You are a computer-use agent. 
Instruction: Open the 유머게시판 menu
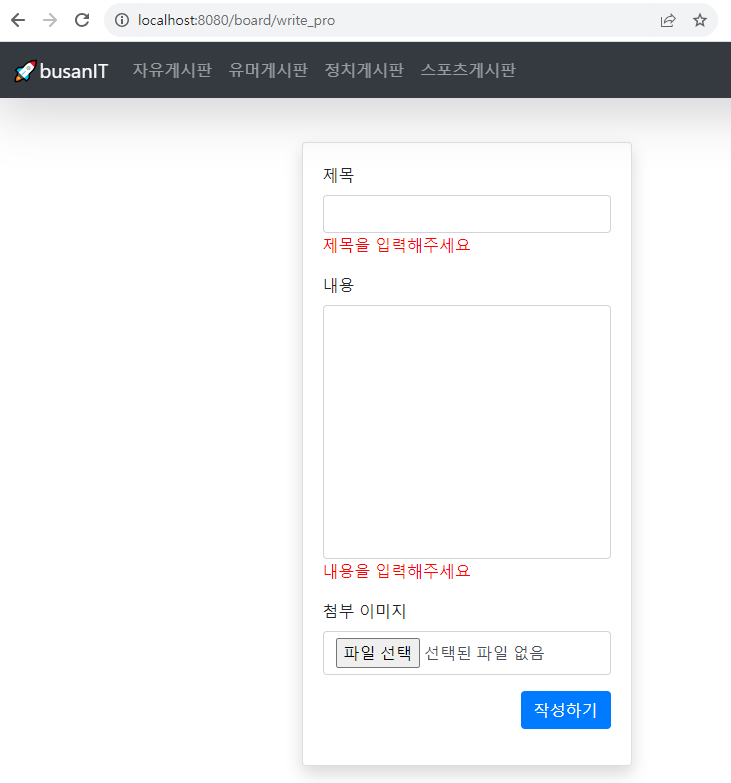268,70
